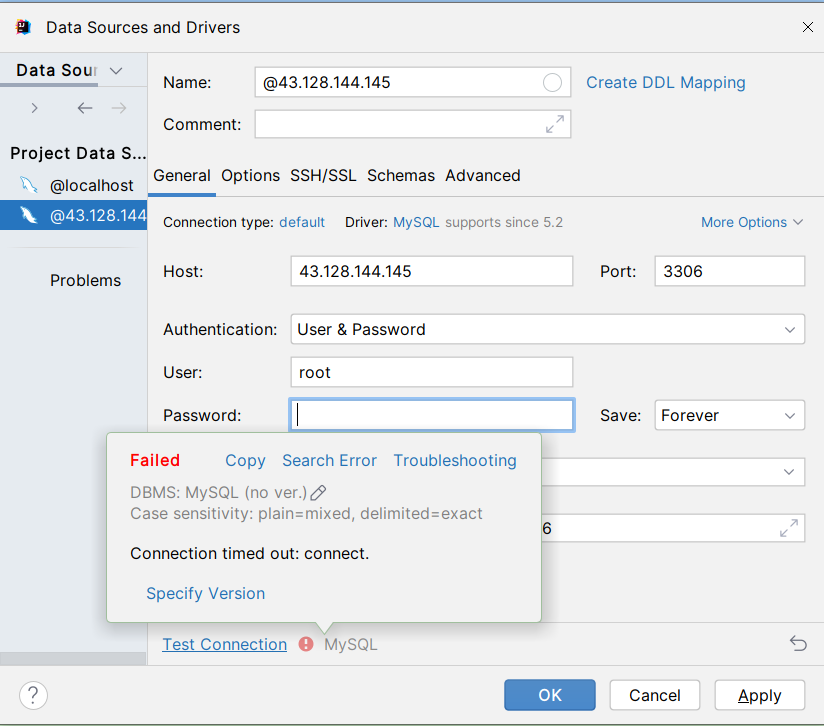Screen dimensions: 824x726
Task: Open Troubleshooting link in popup
Action: (x=455, y=461)
